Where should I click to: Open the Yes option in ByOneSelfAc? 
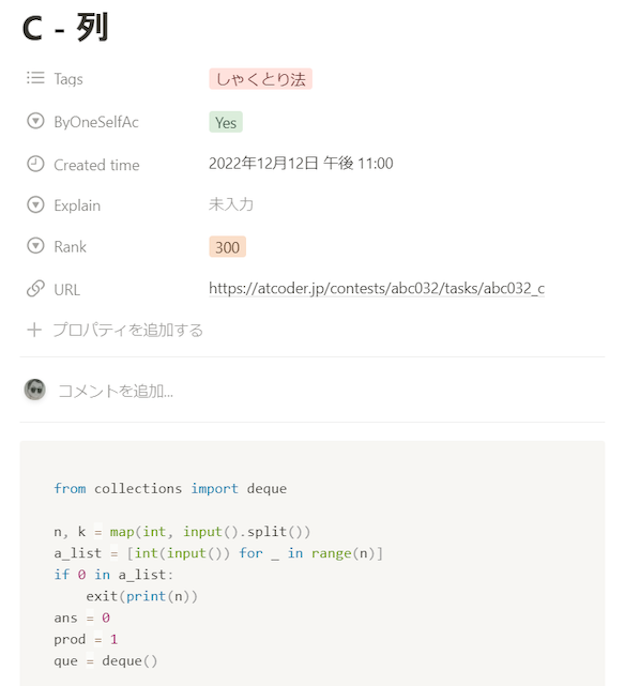[x=226, y=122]
